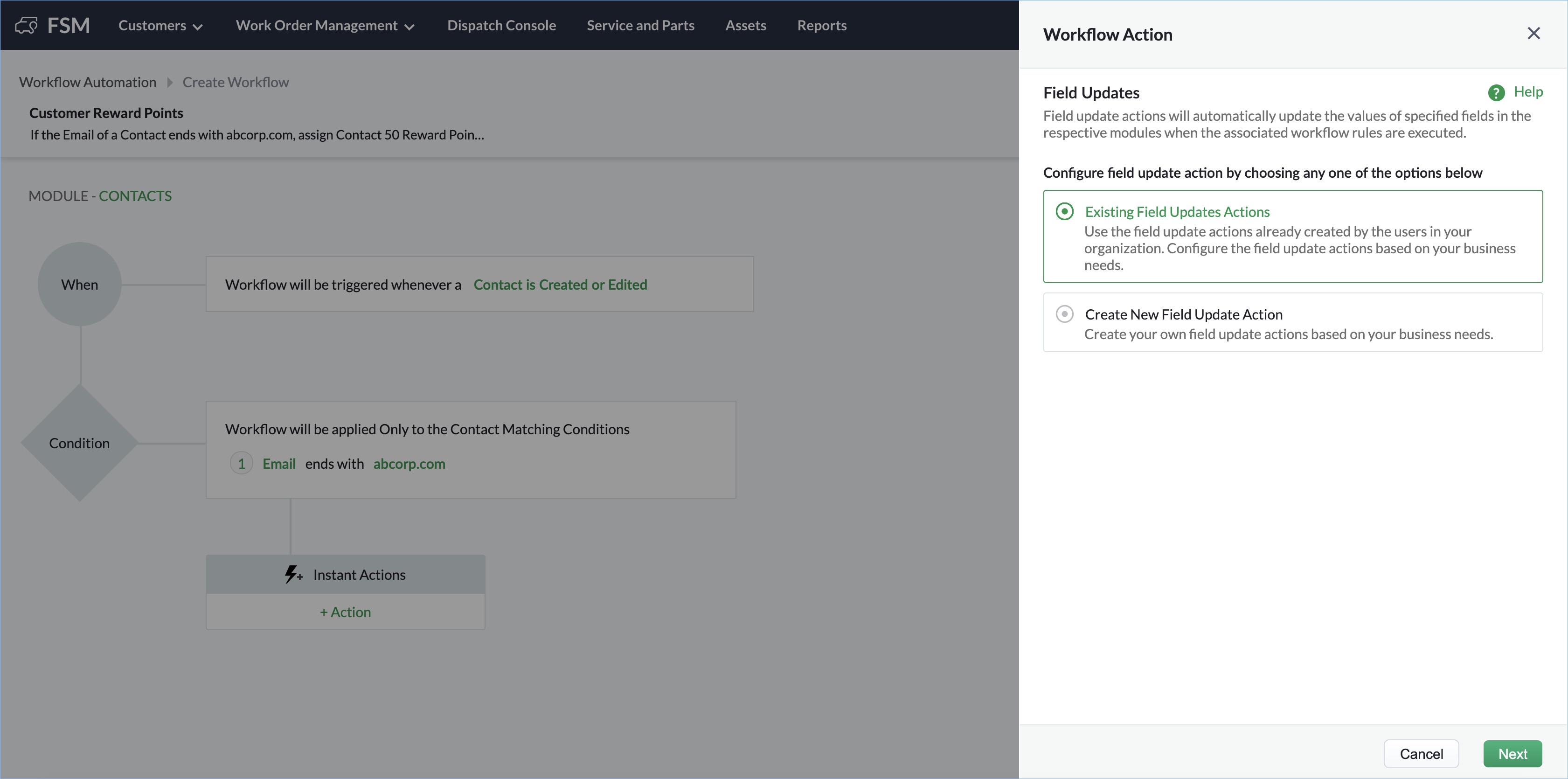Select Existing Field Updates Actions radio

[1064, 211]
